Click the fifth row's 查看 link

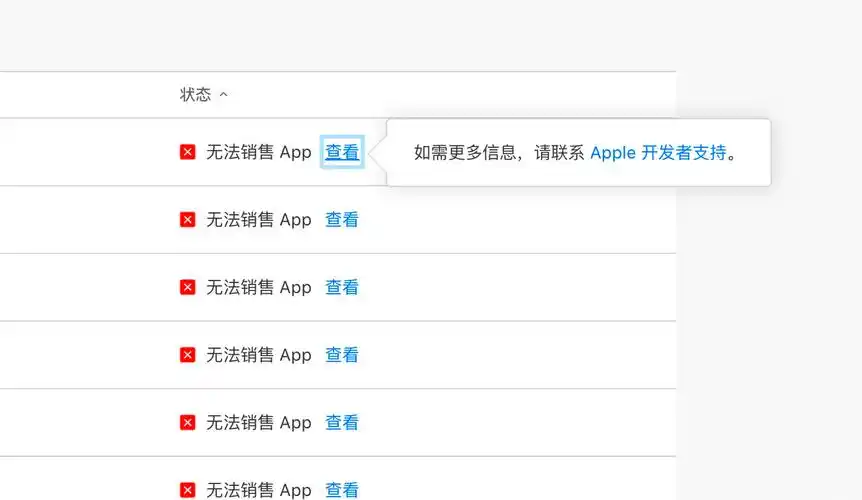[342, 423]
